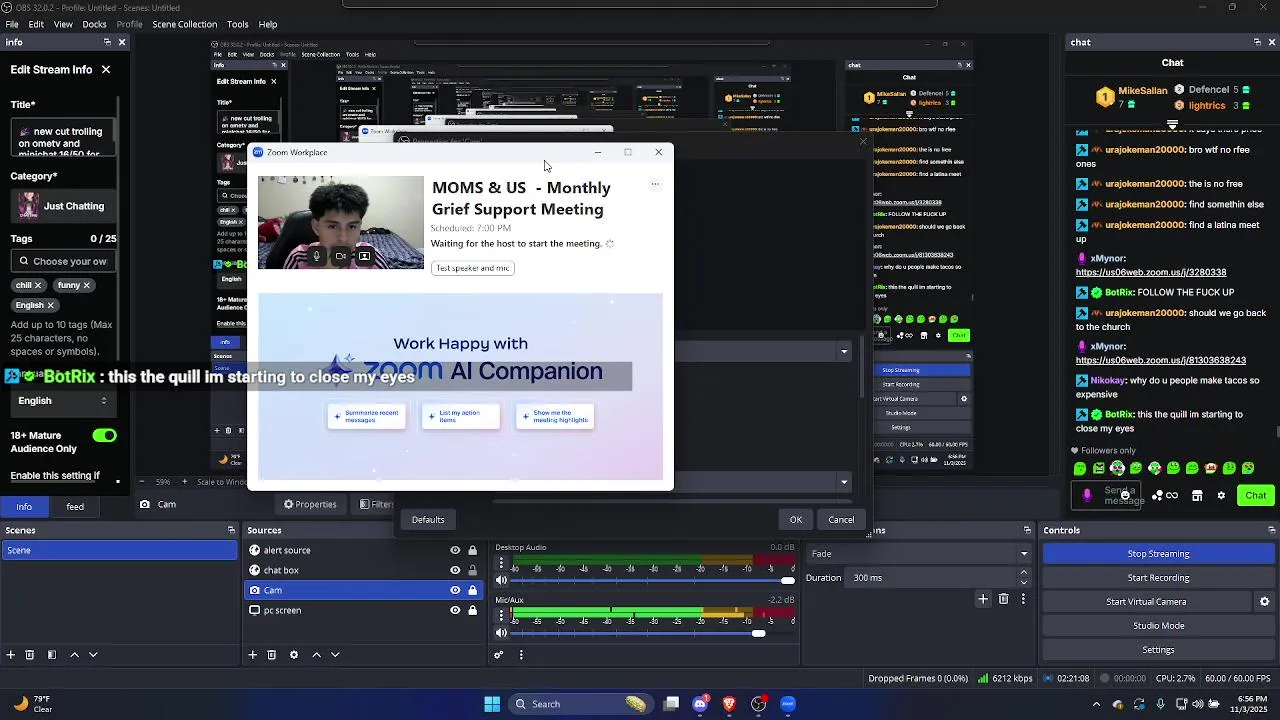Open Desktop Audio three-dot options
Screen dimensions: 1280x720
(x=503, y=565)
